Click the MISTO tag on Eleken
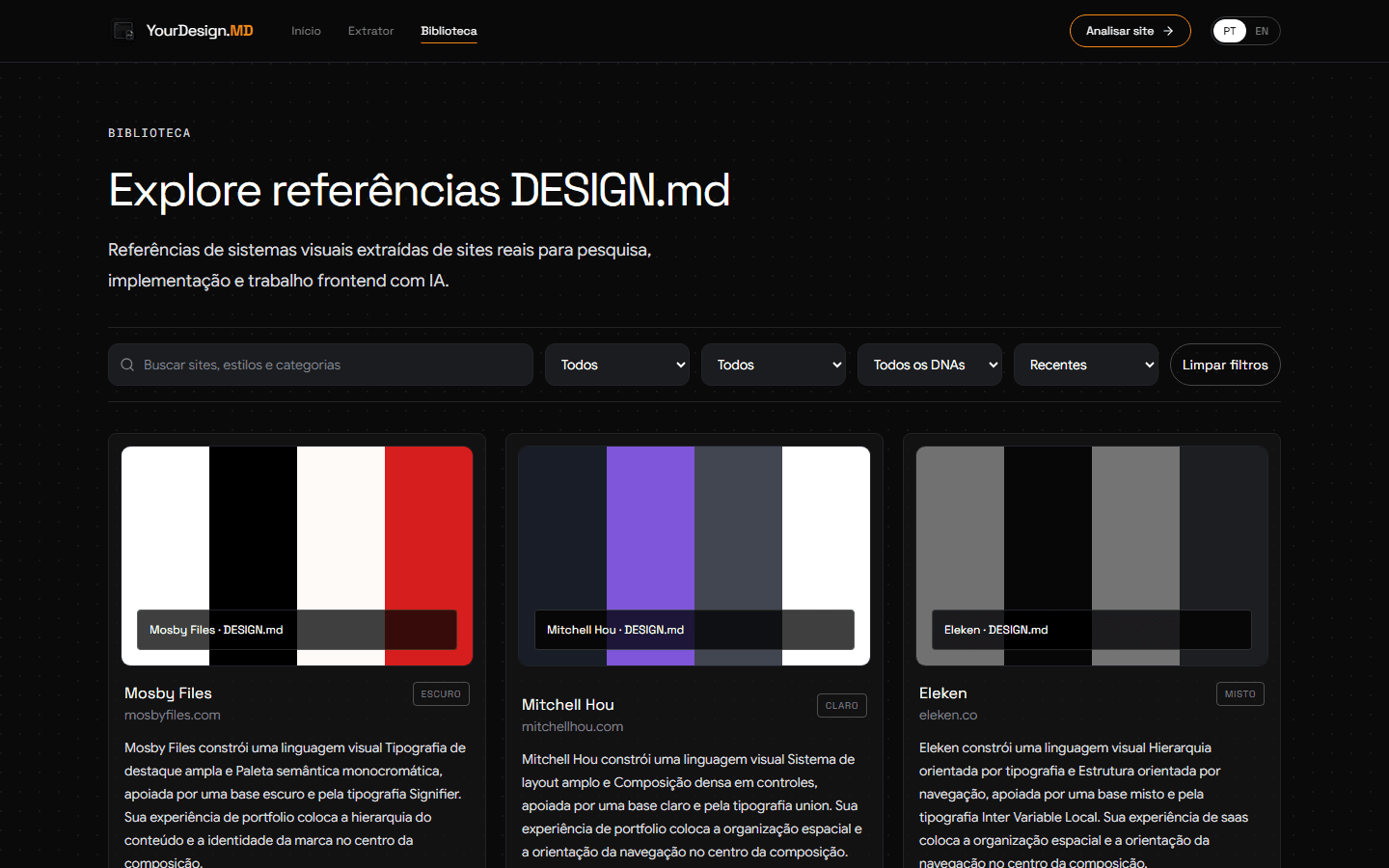The image size is (1389, 868). point(1239,694)
